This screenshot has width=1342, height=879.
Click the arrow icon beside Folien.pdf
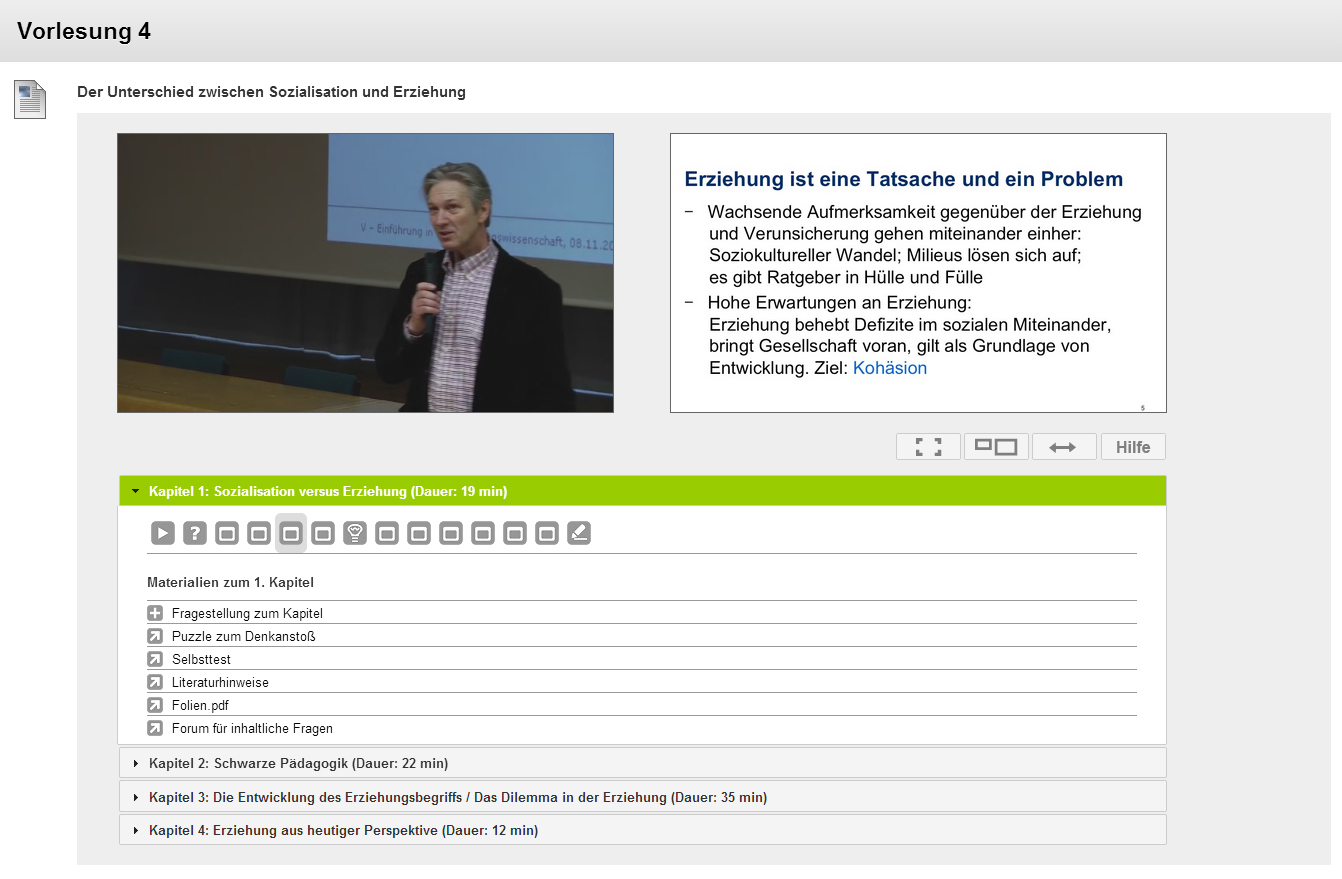click(x=155, y=705)
